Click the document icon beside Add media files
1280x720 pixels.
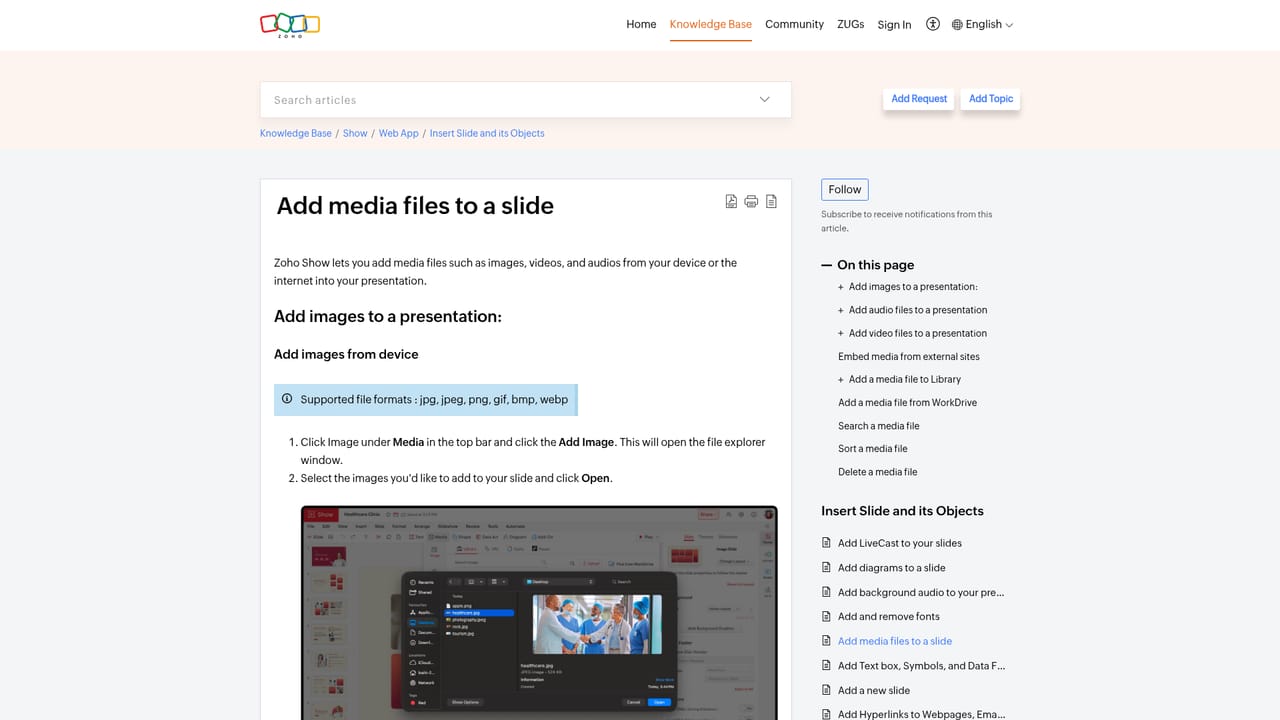tap(826, 641)
